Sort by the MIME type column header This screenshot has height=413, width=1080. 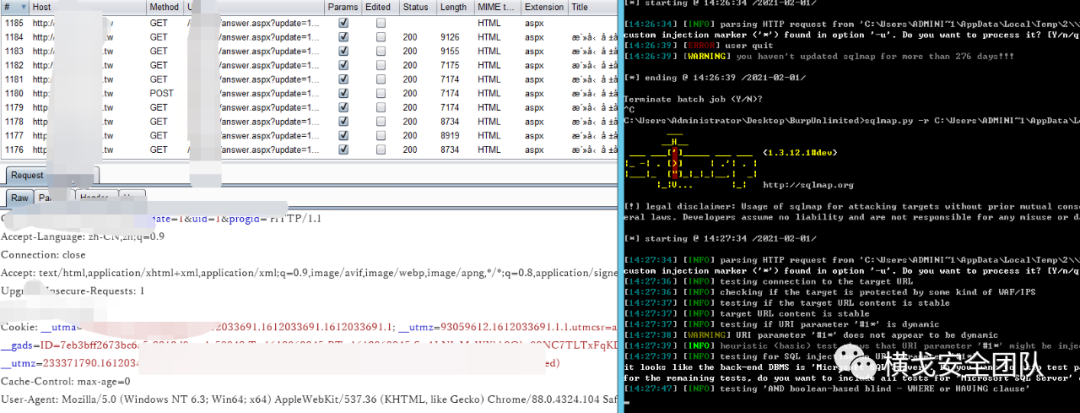[x=497, y=7]
